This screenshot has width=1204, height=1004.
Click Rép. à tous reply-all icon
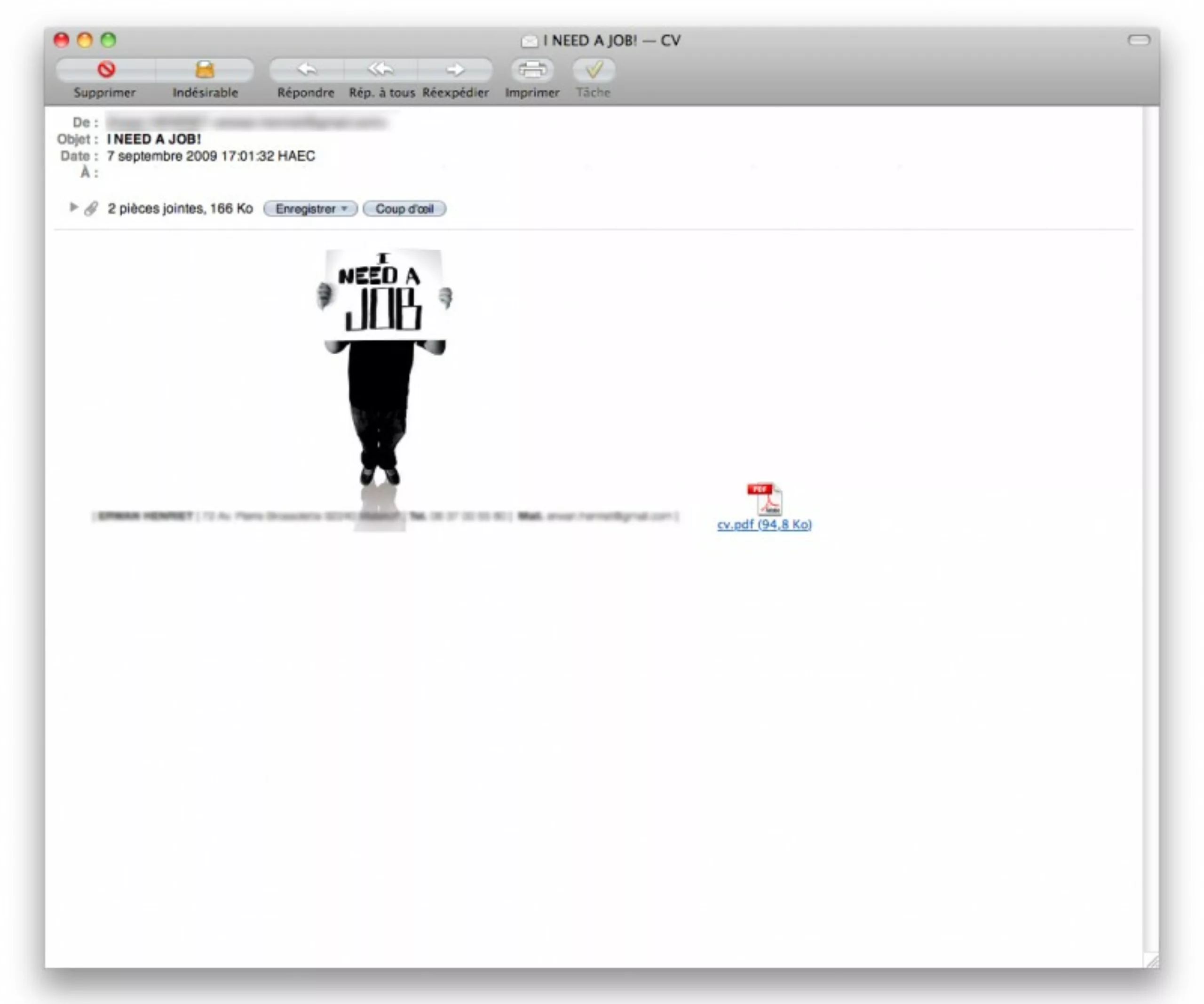380,69
